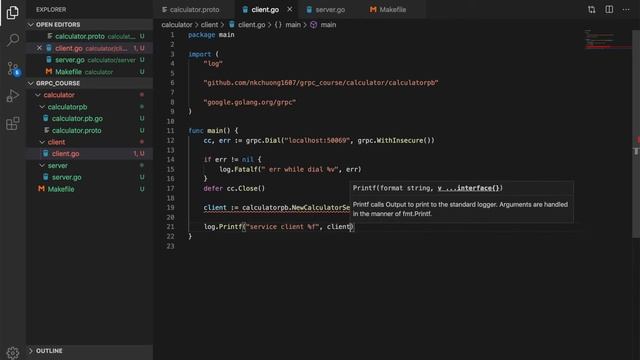This screenshot has width=640, height=360.
Task: Open the More Actions ellipsis menu
Action: point(626,9)
